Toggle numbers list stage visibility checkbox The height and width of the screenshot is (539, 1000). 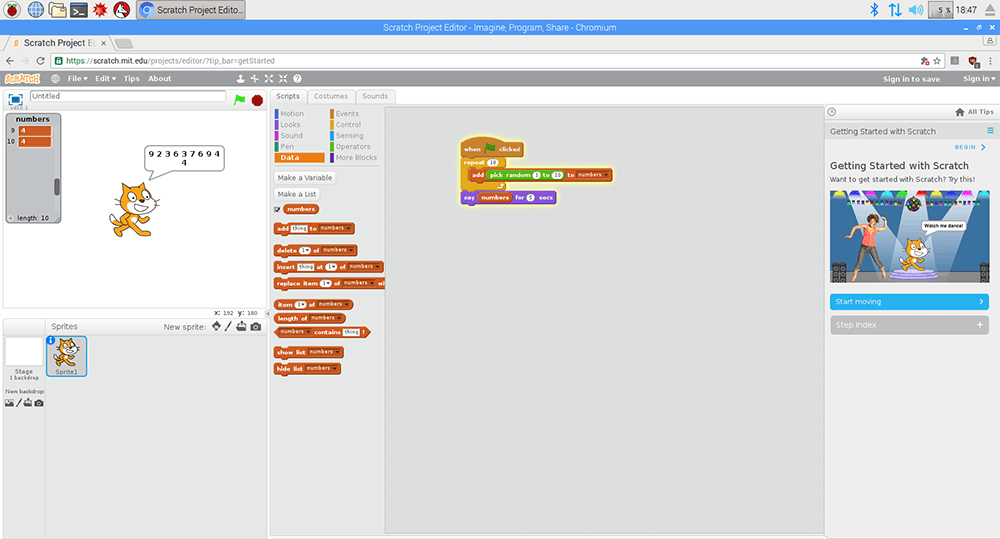[277, 209]
